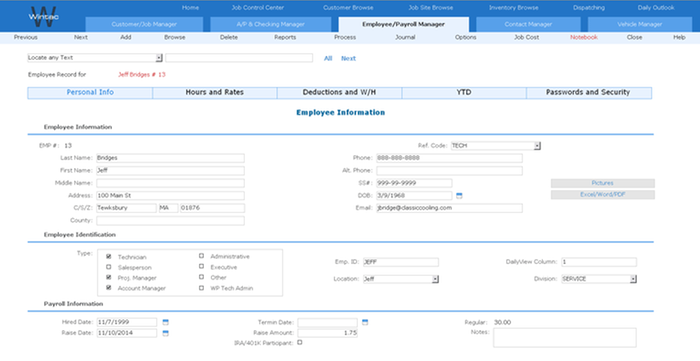Screen dimensions: 700x361
Task: Switch to Contact Manager tab
Action: (x=528, y=24)
